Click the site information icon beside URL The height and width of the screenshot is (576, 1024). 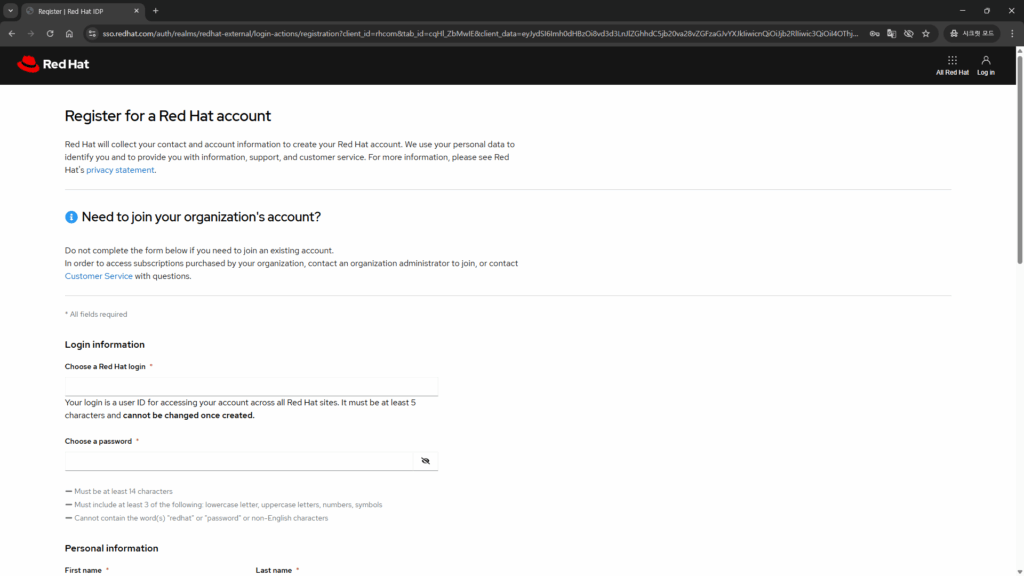(92, 33)
